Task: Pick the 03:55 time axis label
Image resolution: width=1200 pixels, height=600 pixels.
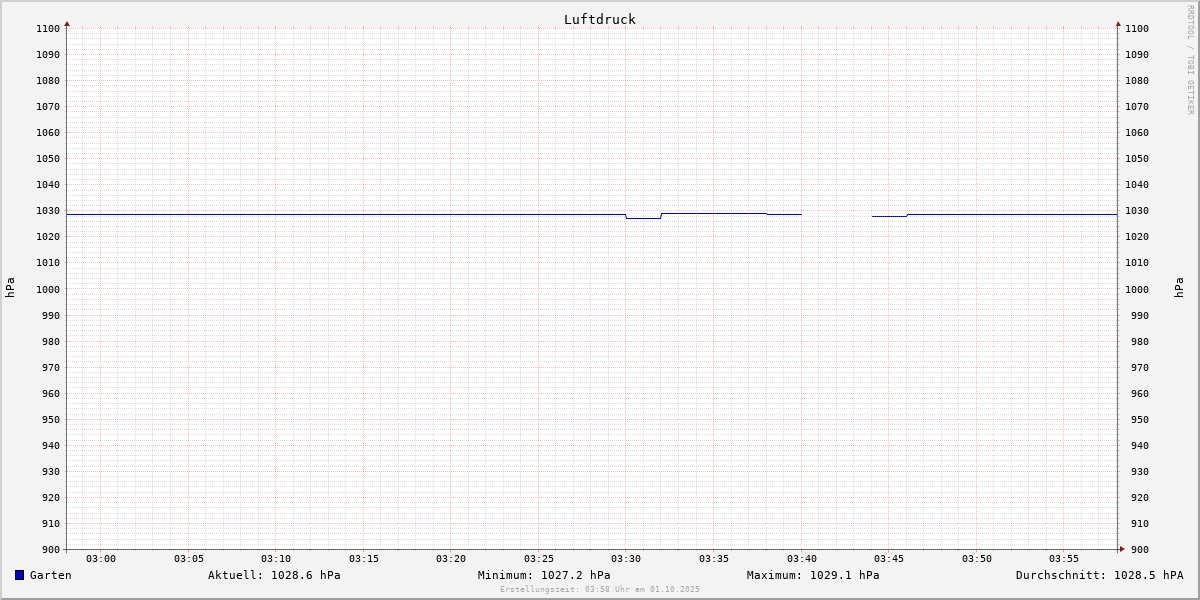Action: tap(1064, 559)
